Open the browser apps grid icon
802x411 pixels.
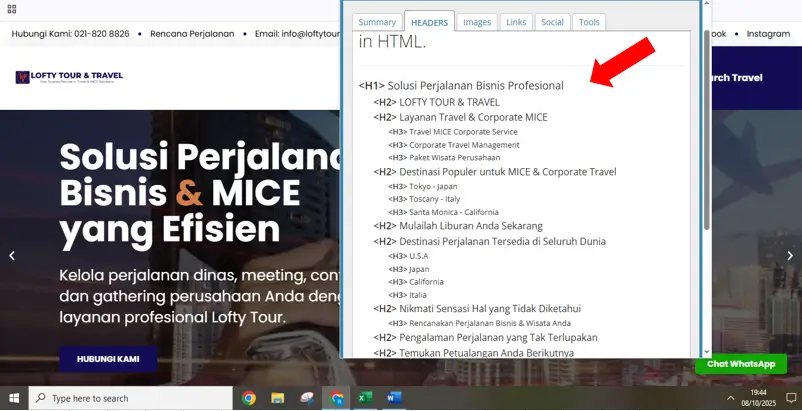point(12,8)
